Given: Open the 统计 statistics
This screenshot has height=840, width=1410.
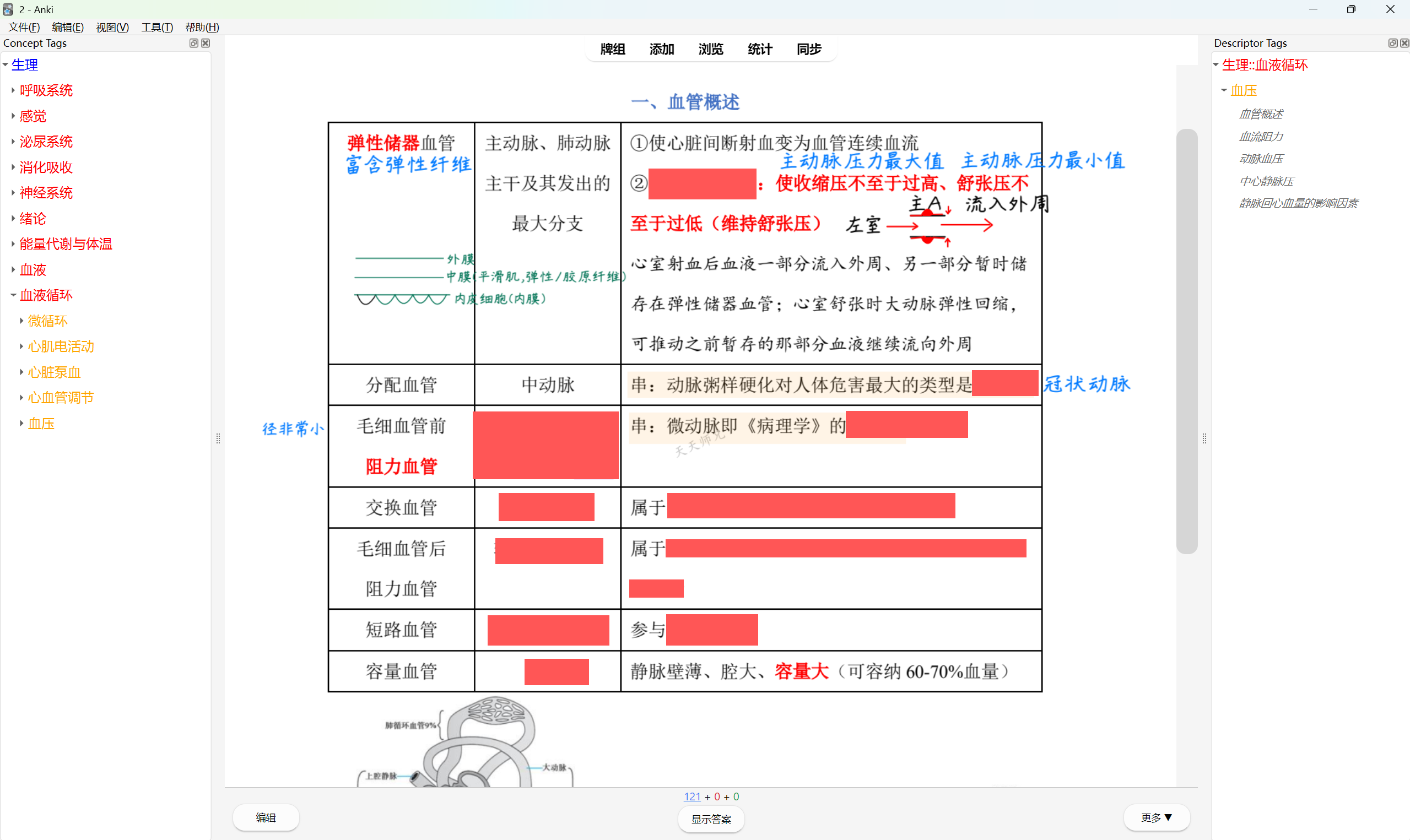Looking at the screenshot, I should pyautogui.click(x=760, y=49).
